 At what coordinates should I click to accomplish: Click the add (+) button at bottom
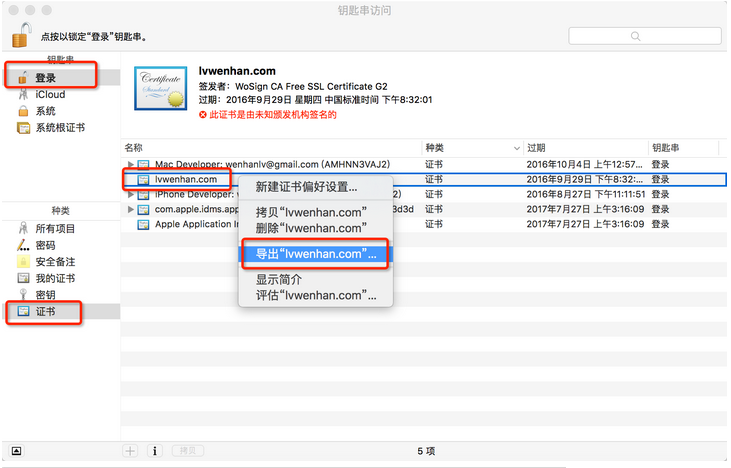pyautogui.click(x=130, y=451)
